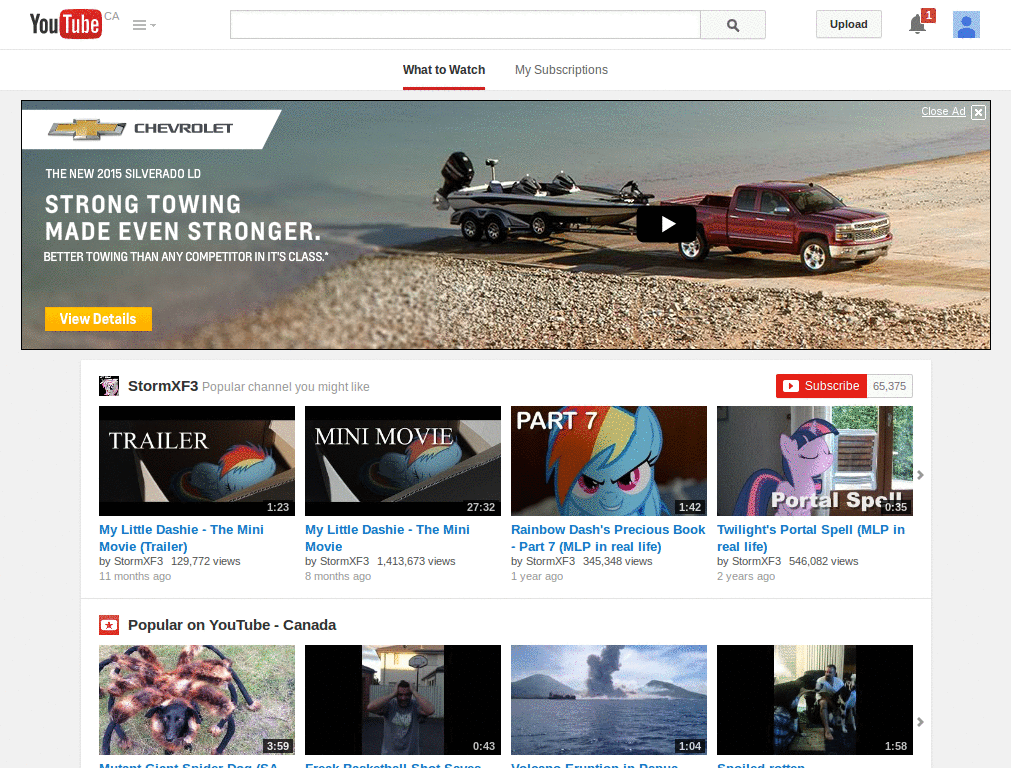
Task: Focus the YouTube search input field
Action: click(x=465, y=25)
